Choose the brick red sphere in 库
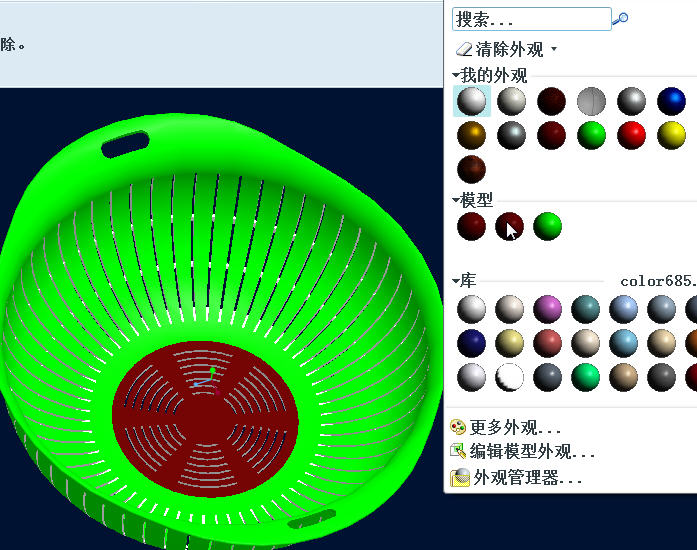The height and width of the screenshot is (550, 697). click(547, 343)
